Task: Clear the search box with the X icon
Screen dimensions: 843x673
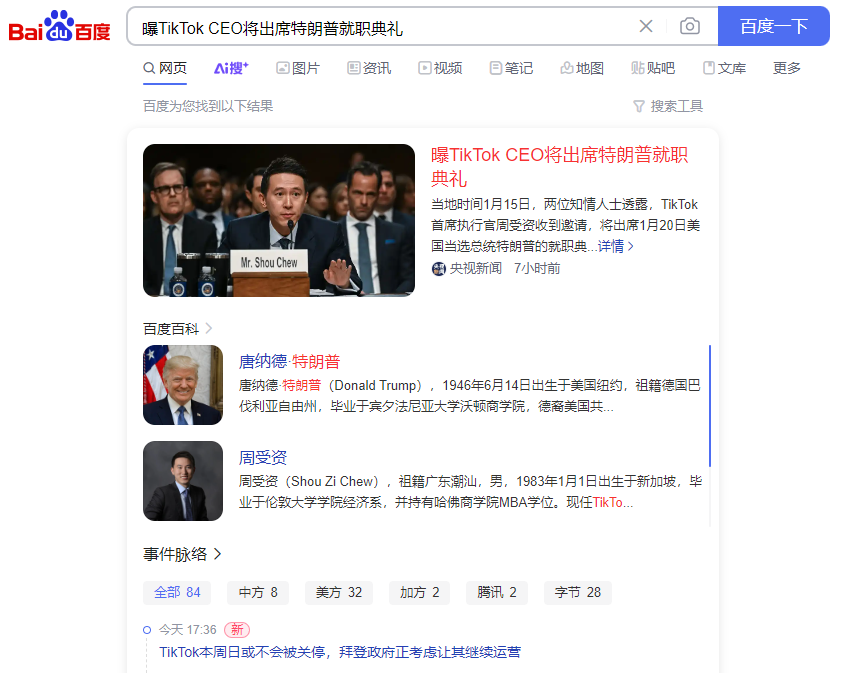Action: click(x=646, y=26)
